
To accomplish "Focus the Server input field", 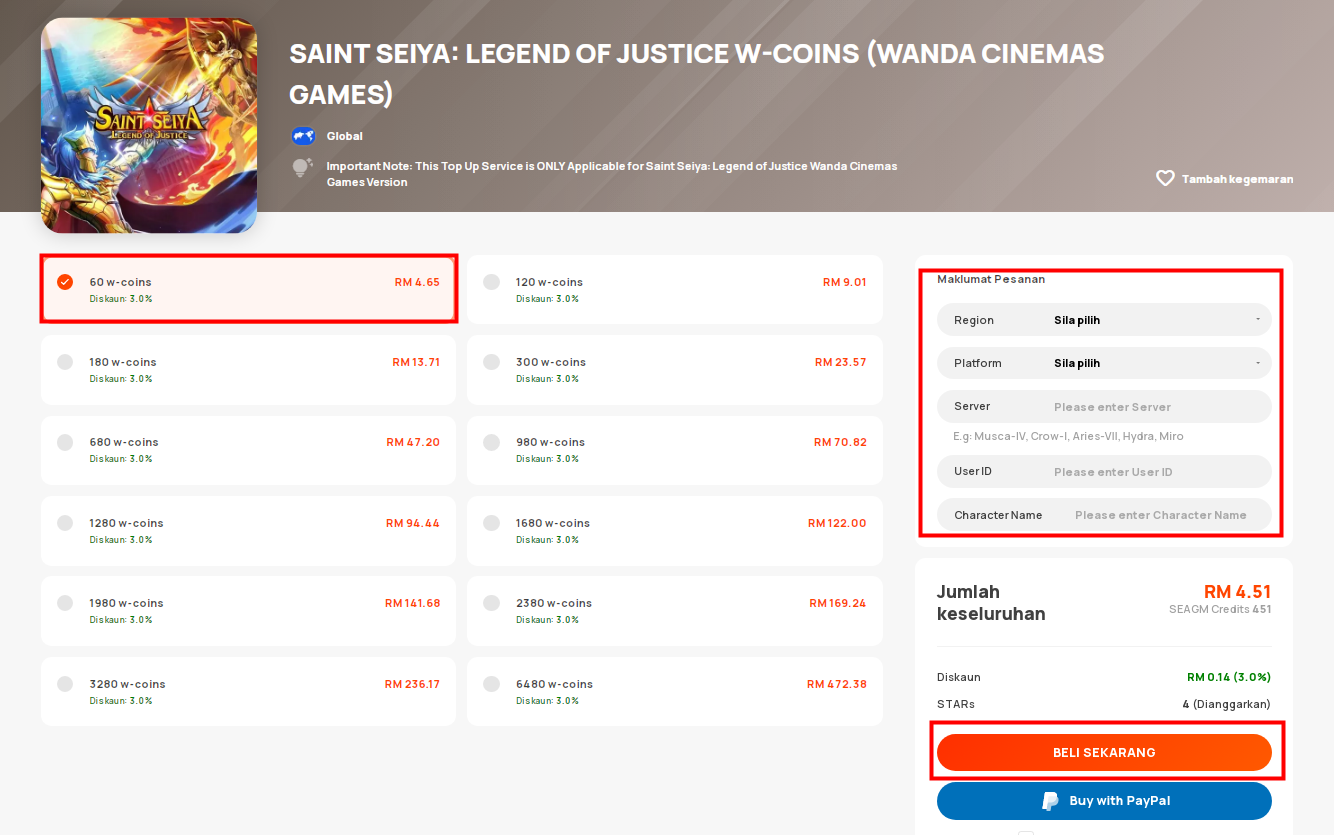I will [x=1104, y=407].
